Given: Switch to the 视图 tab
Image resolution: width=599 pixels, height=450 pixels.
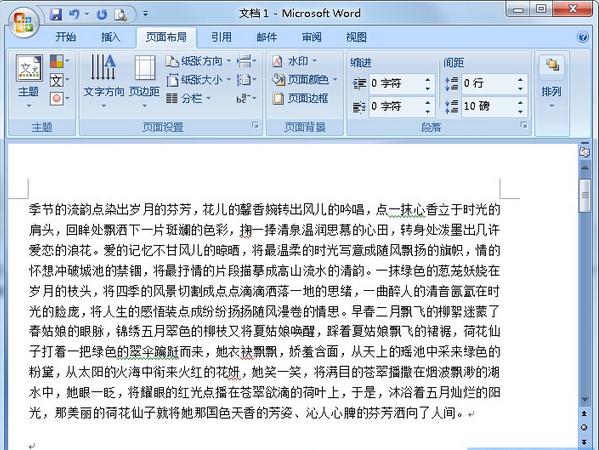Looking at the screenshot, I should pos(356,37).
